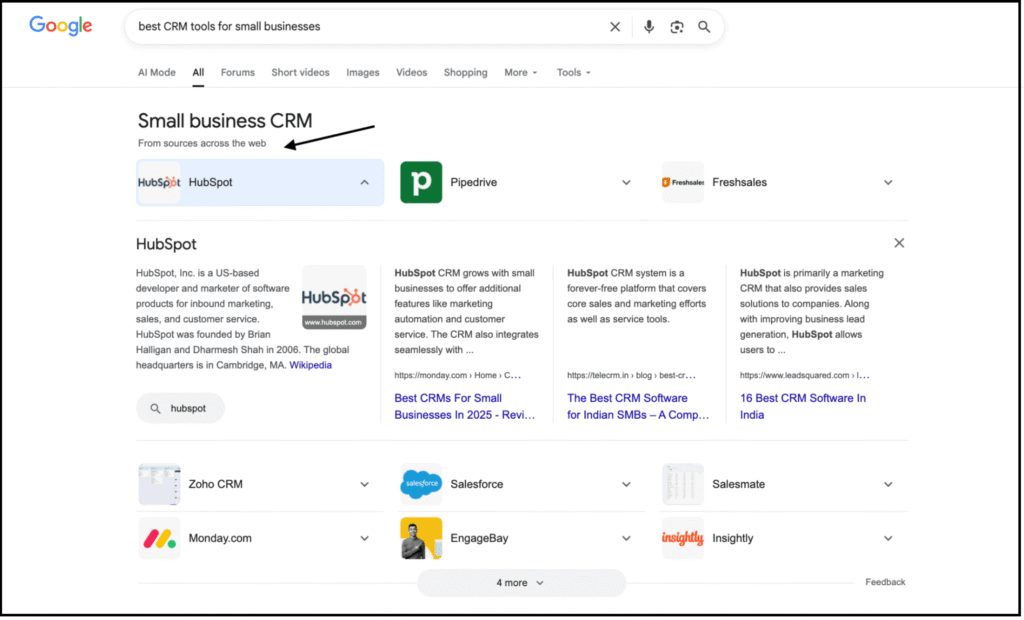The height and width of the screenshot is (620, 1024).
Task: Click the Insightly logo icon
Action: coord(682,537)
